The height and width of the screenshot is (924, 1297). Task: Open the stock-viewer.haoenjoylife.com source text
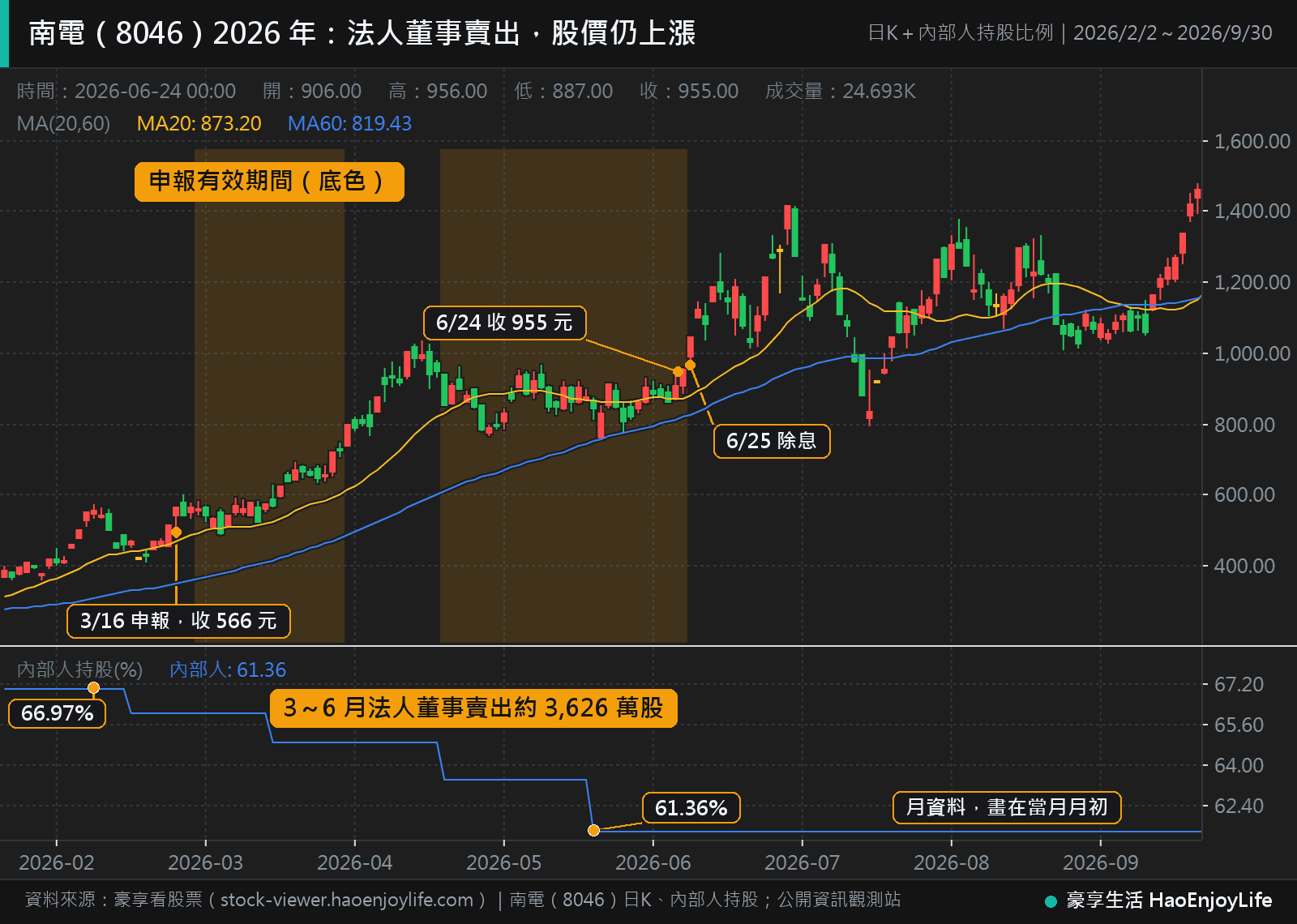347,900
